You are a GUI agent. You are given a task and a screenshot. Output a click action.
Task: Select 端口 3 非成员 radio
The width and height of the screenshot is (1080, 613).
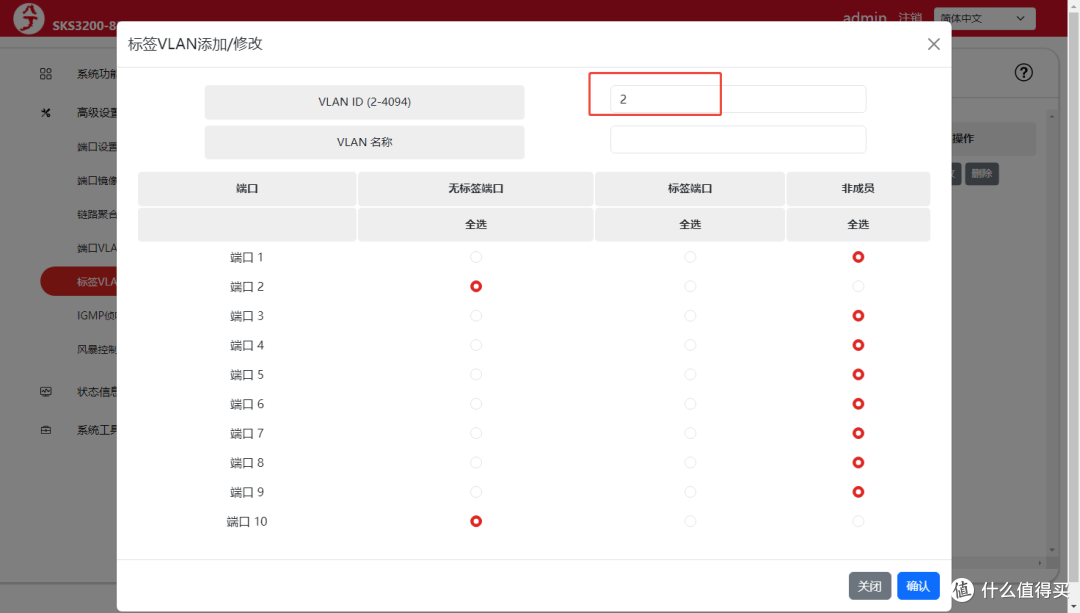click(x=858, y=316)
